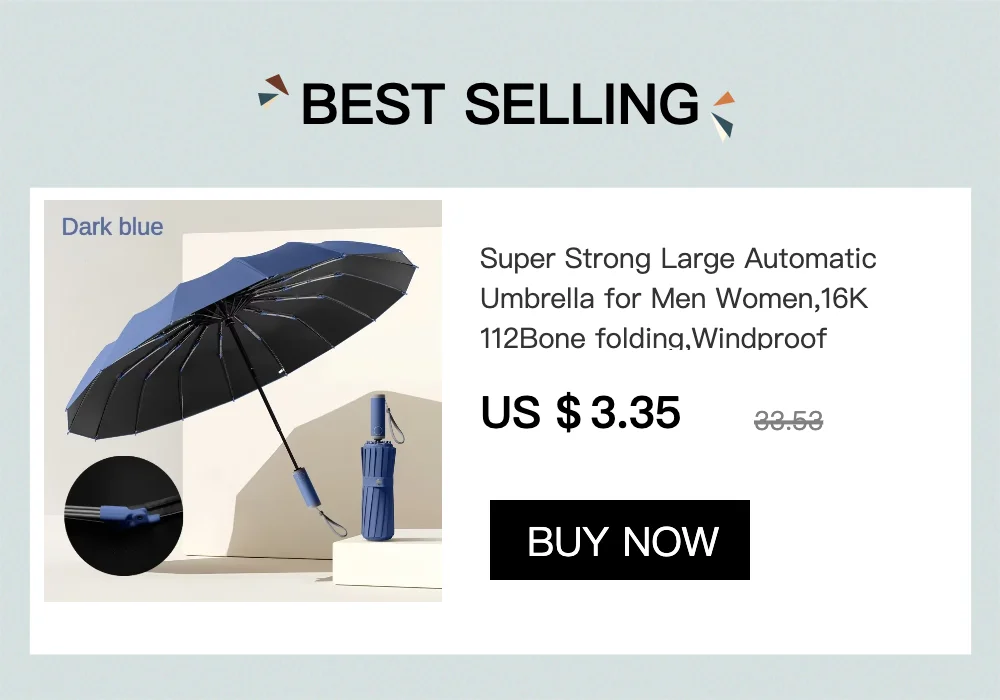The width and height of the screenshot is (1000, 700).
Task: Click the orange triangle decoration right of heading
Action: [x=724, y=99]
